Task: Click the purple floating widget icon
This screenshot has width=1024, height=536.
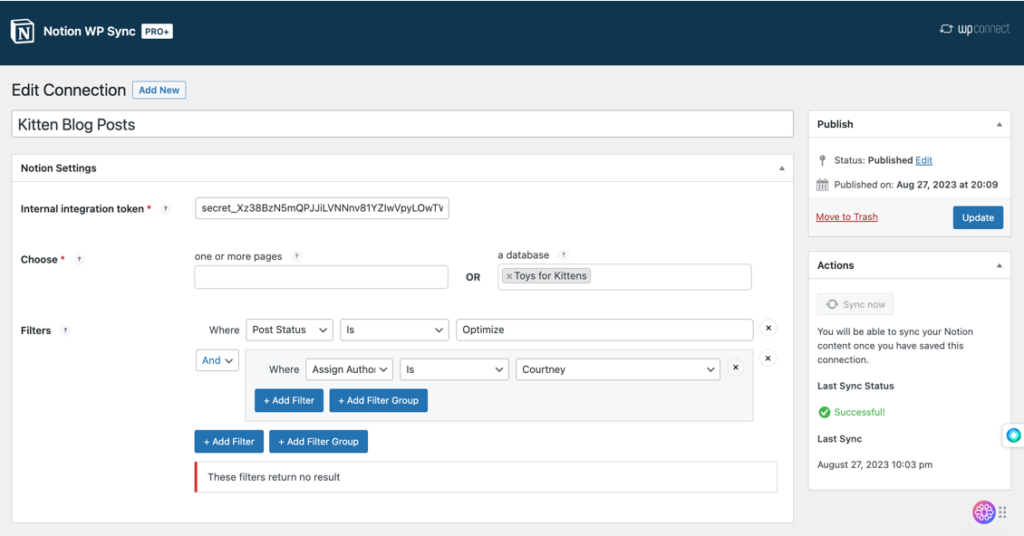Action: [984, 512]
